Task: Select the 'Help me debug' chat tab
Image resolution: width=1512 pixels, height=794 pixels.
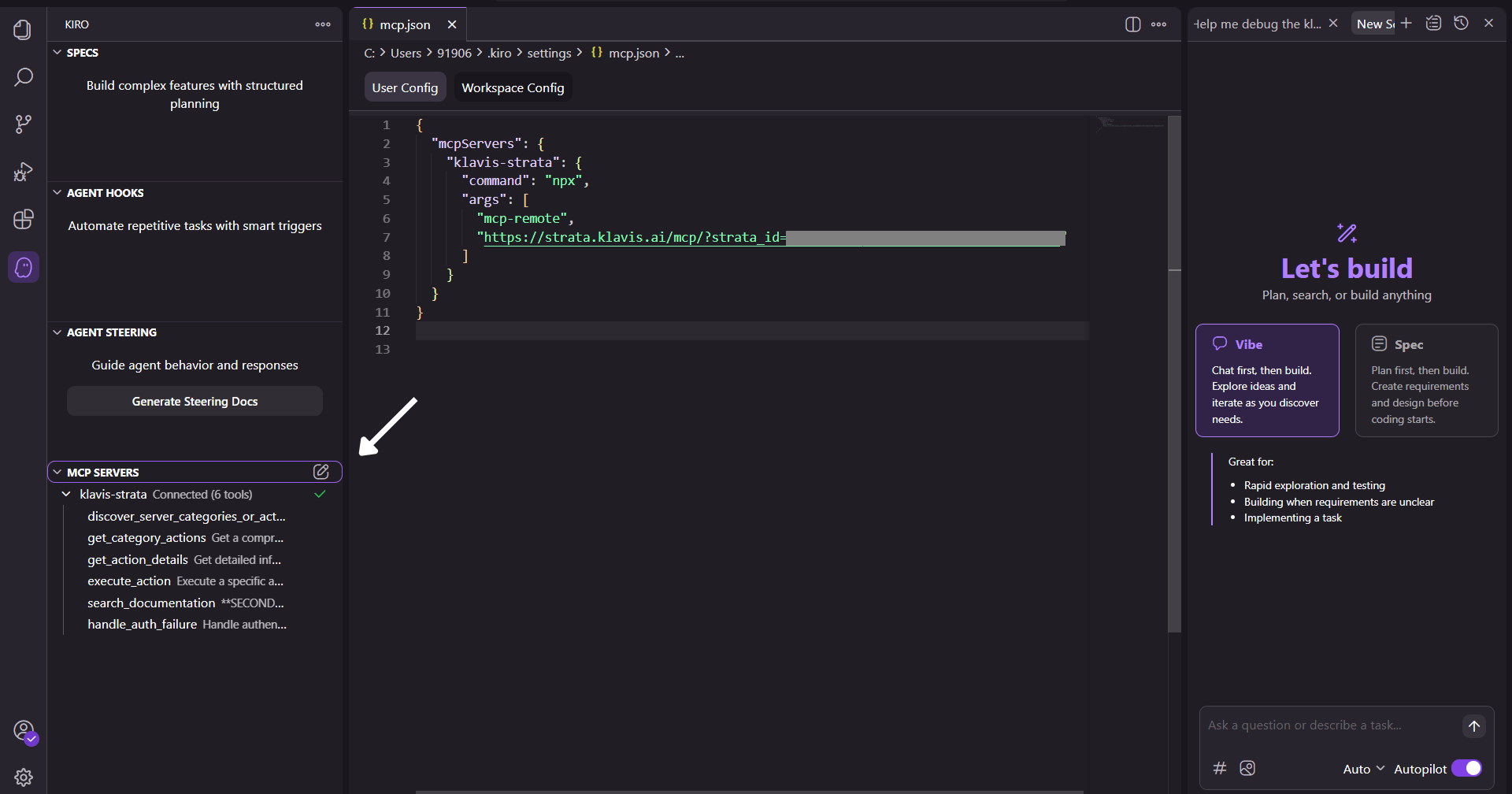Action: click(x=1254, y=24)
